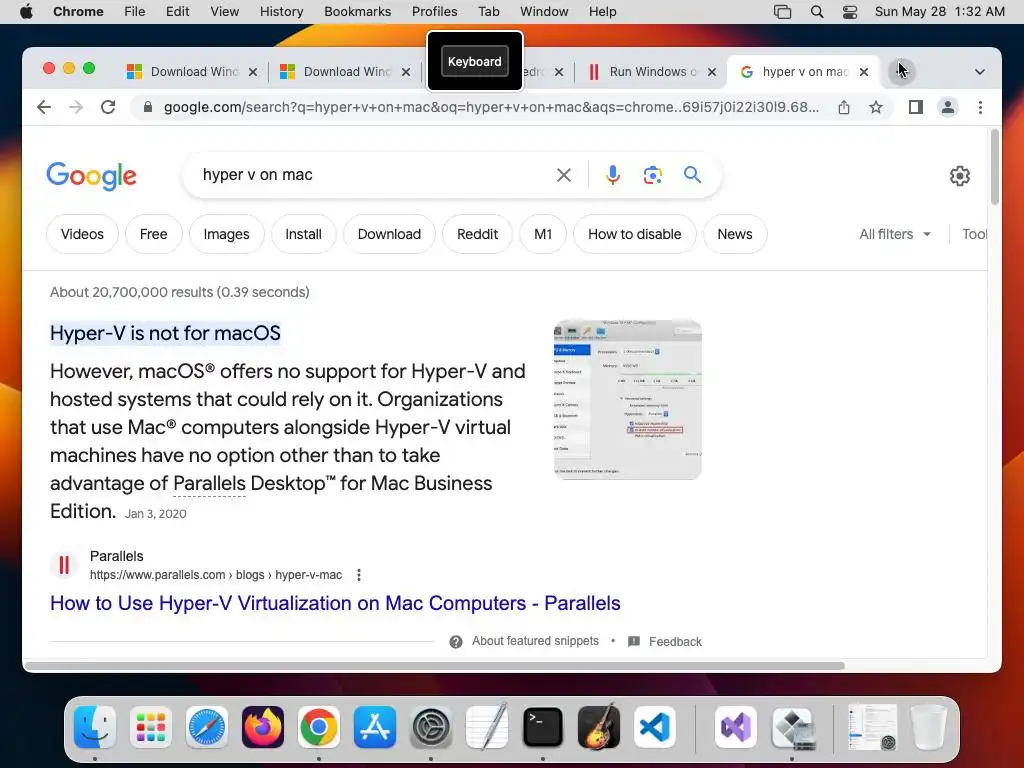Launch GarageBand from the Dock
Screen dimensions: 1024x768
599,727
